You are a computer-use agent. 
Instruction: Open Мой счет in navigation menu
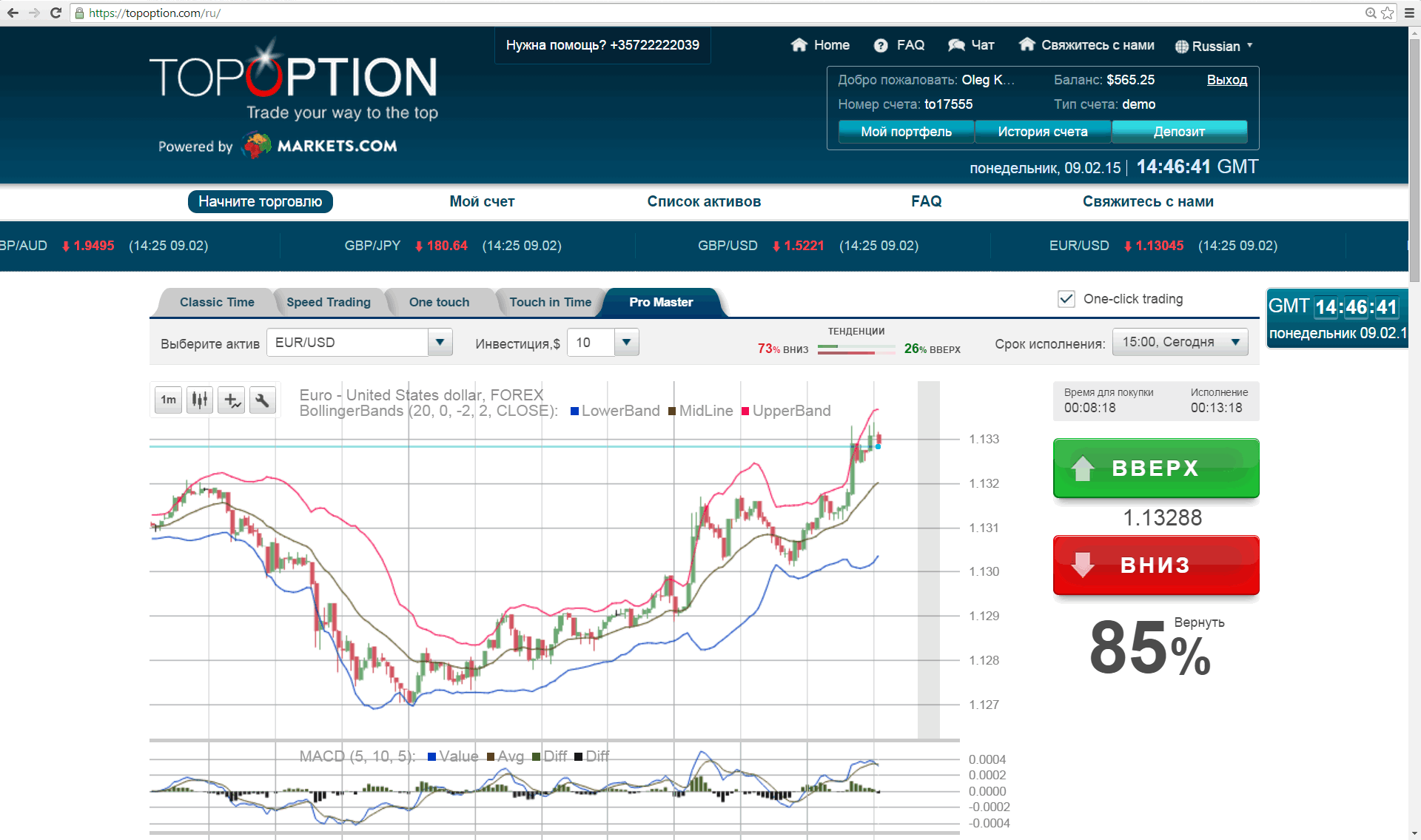pos(482,201)
